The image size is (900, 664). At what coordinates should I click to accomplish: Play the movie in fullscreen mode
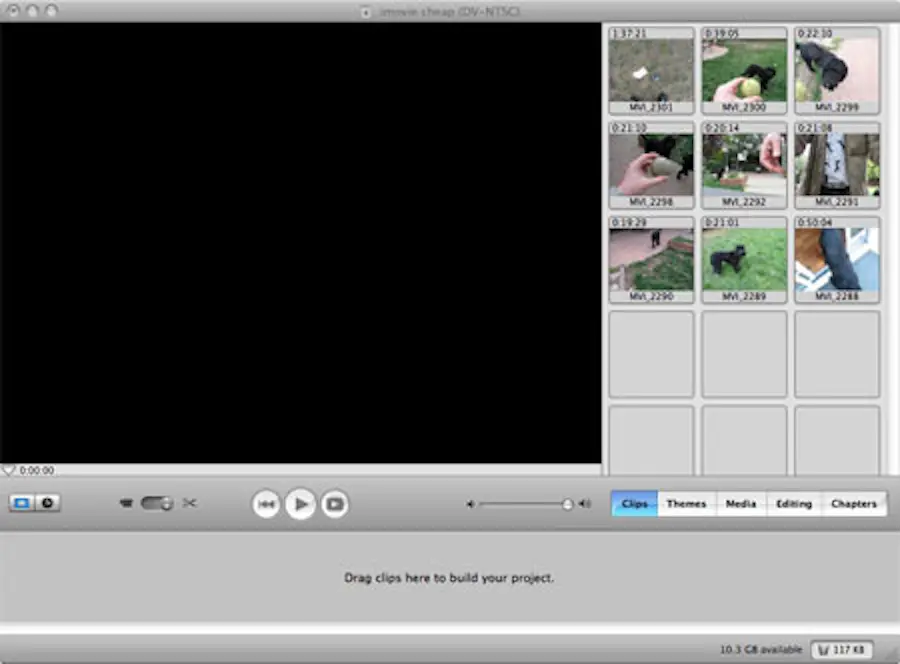pos(334,504)
